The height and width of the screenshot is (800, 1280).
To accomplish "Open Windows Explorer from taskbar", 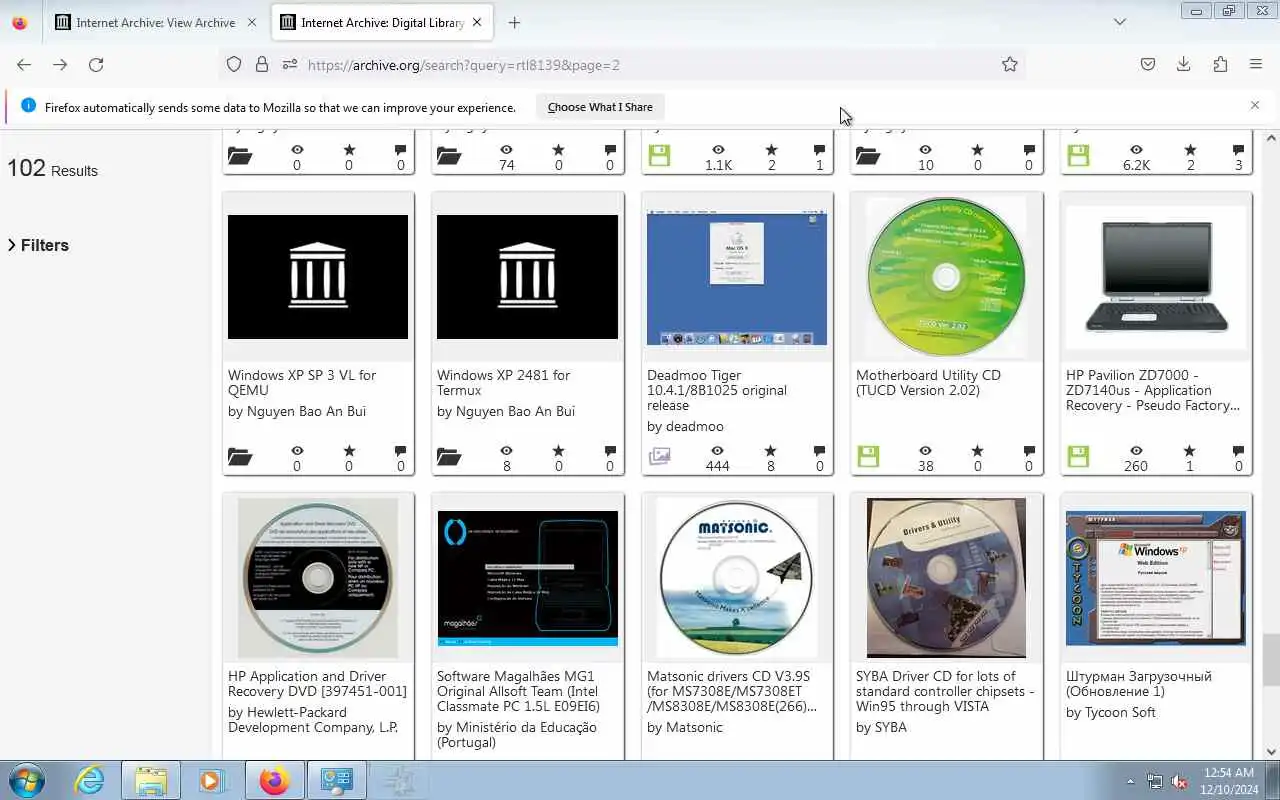I will [151, 780].
